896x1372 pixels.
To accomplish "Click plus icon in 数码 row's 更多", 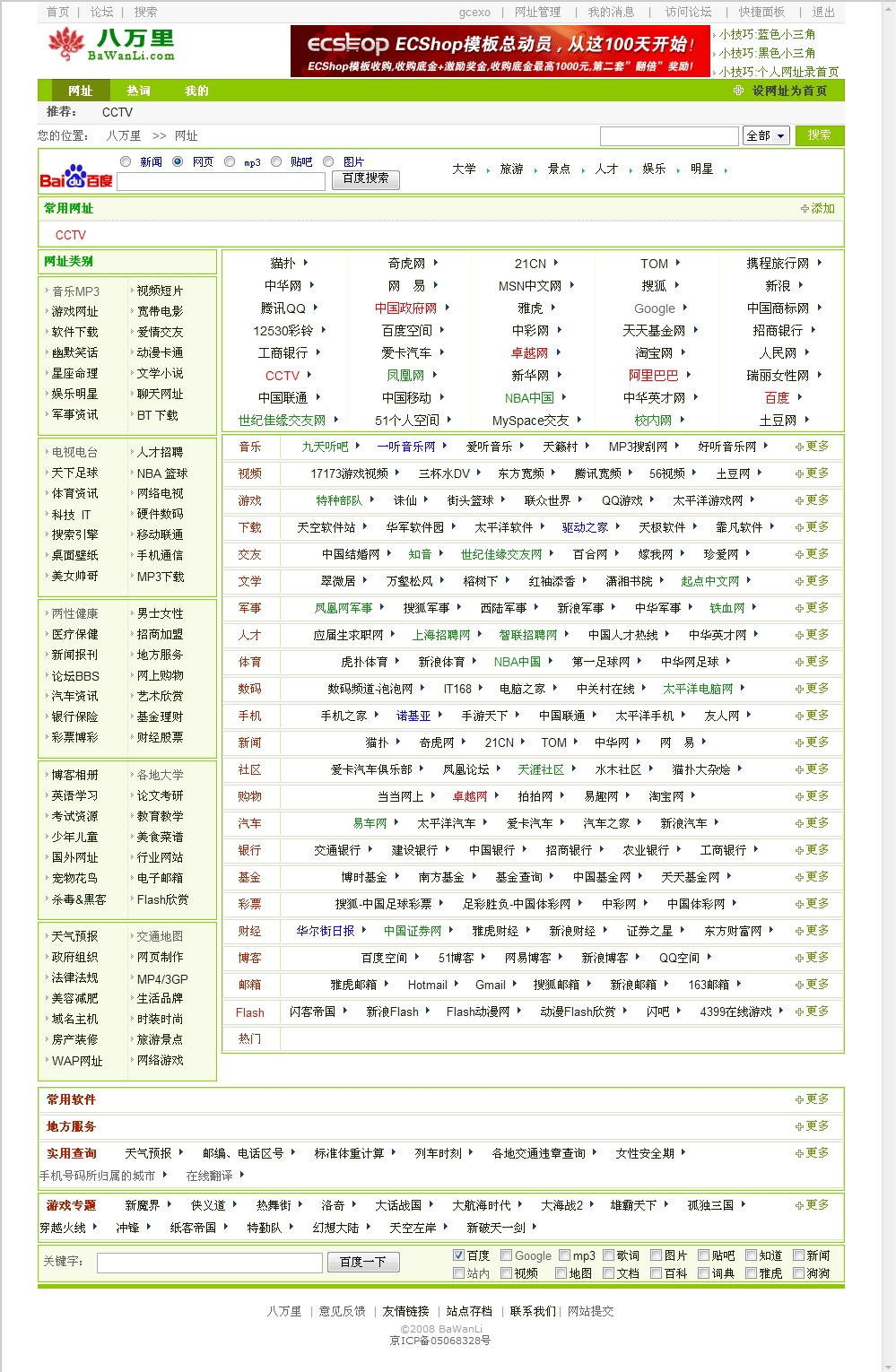I will pos(799,689).
